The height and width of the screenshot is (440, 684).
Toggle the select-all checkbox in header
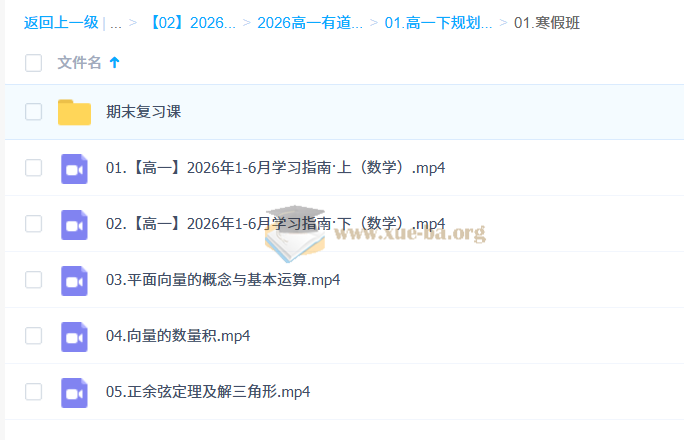pyautogui.click(x=33, y=63)
